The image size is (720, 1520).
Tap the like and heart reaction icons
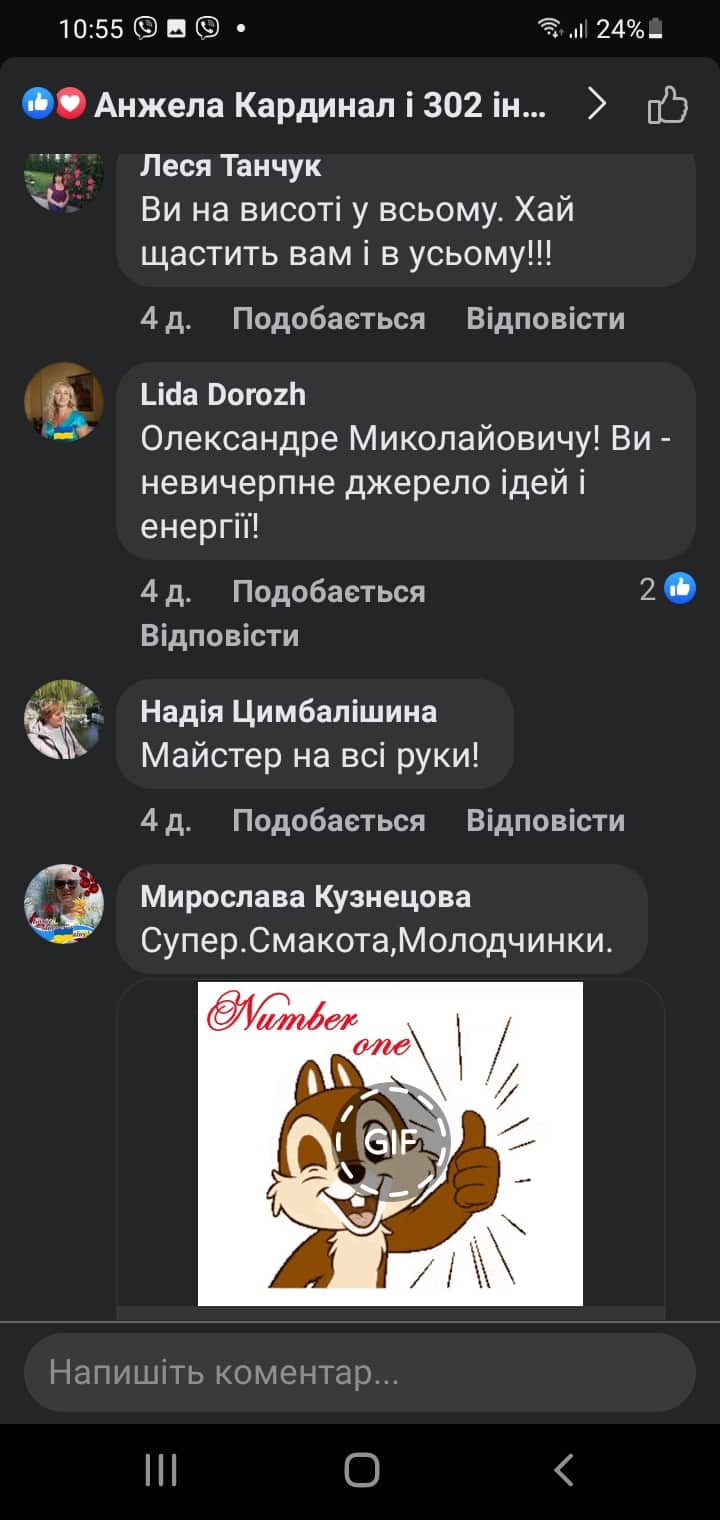click(54, 104)
